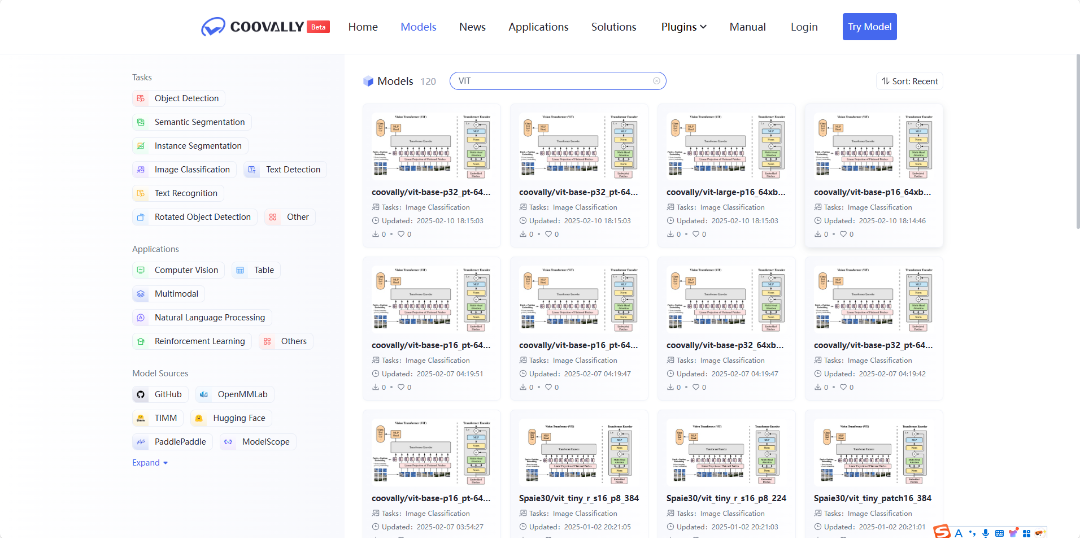Toggle the Multimodal application filter
1080x538 pixels.
[x=169, y=294]
